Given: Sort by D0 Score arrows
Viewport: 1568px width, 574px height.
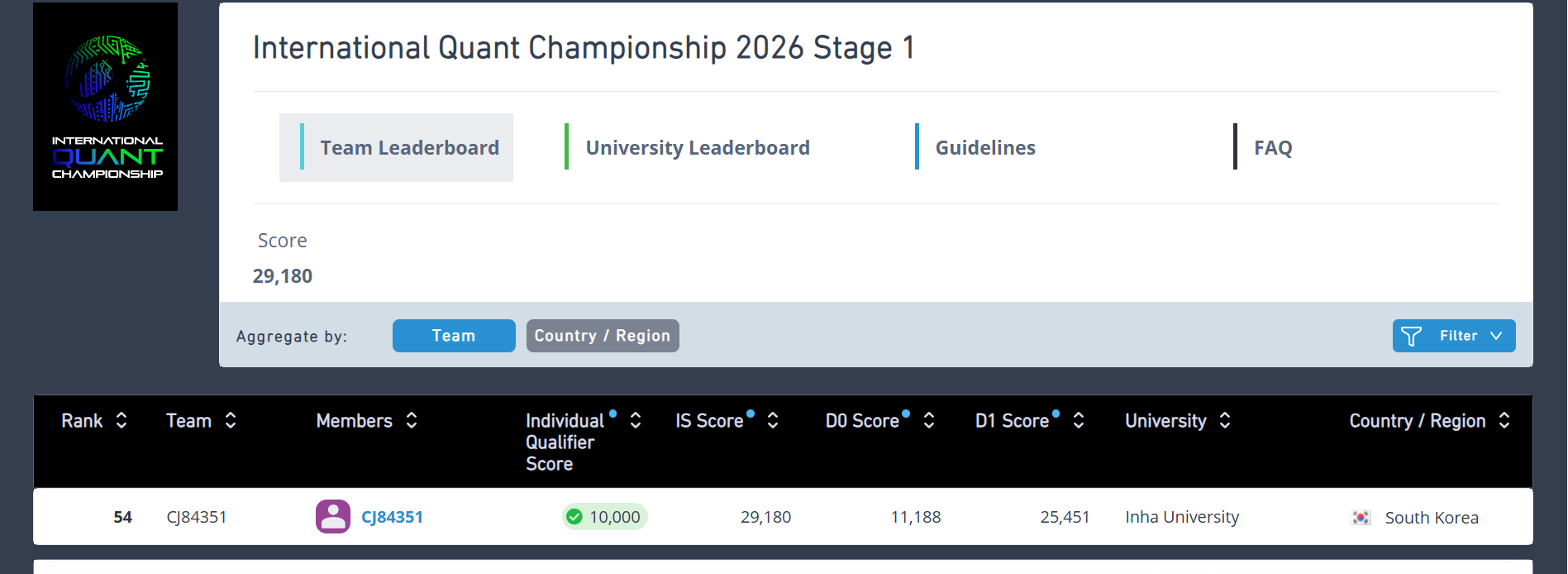Looking at the screenshot, I should 929,420.
